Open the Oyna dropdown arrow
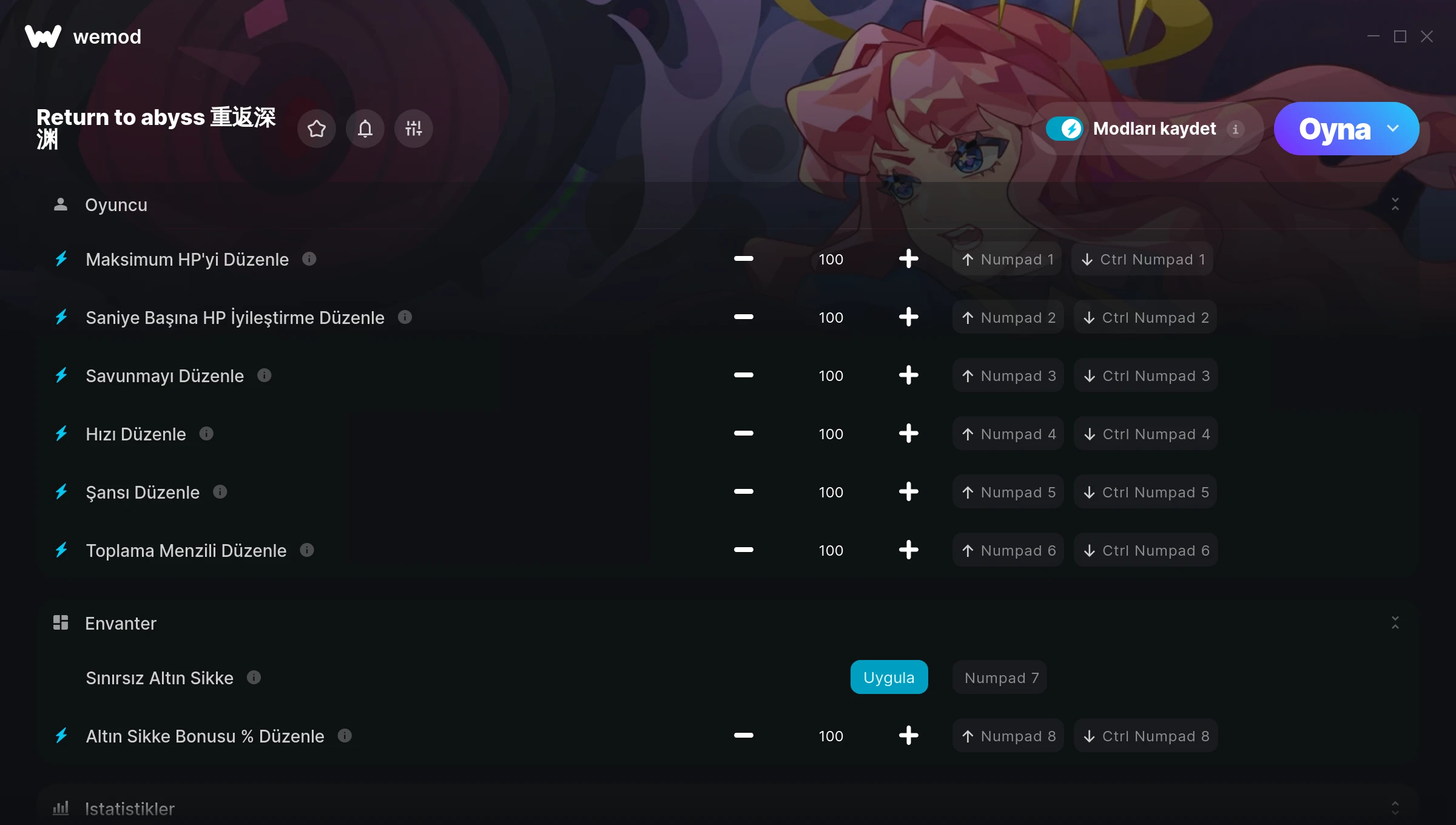This screenshot has width=1456, height=825. (1393, 129)
